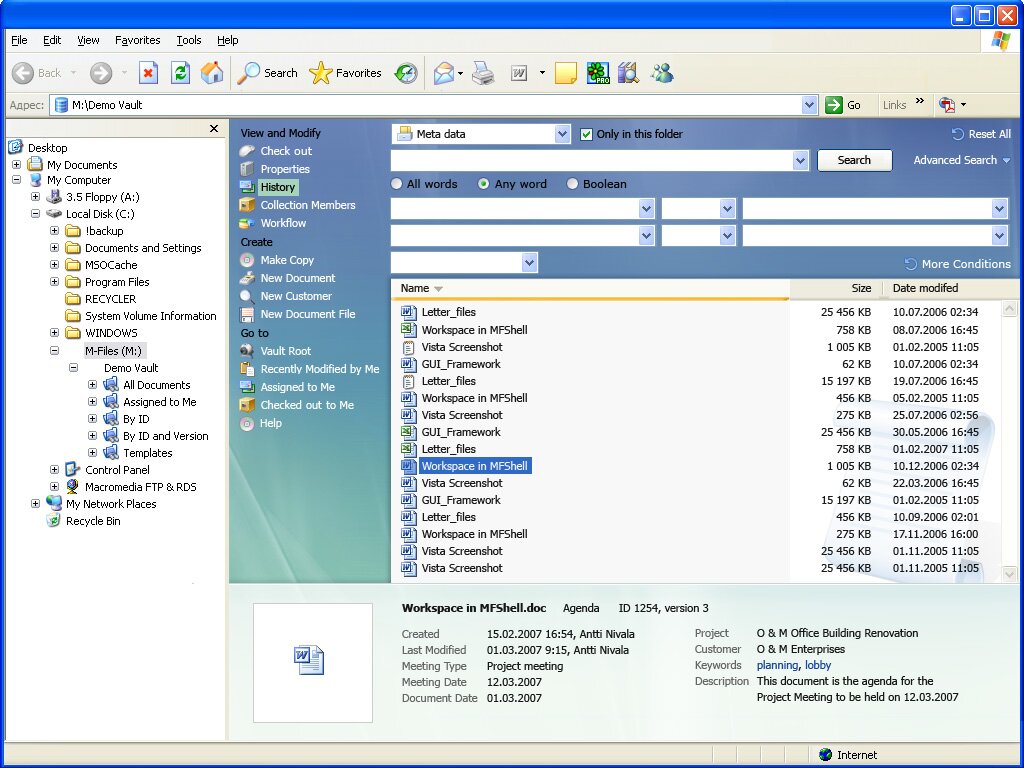Open the Messenger people icon
This screenshot has width=1024, height=768.
point(662,73)
